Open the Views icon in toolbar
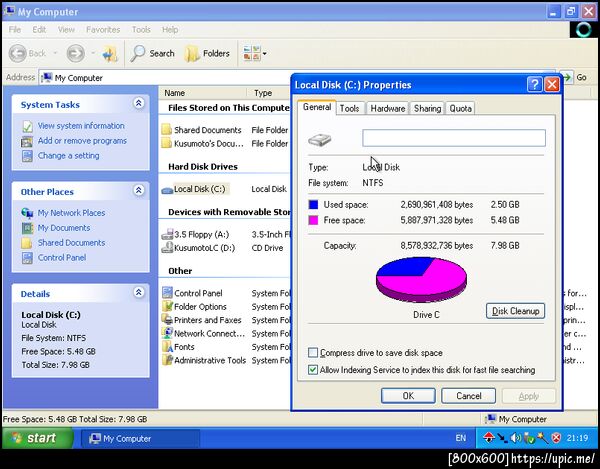600x469 pixels. tap(251, 53)
